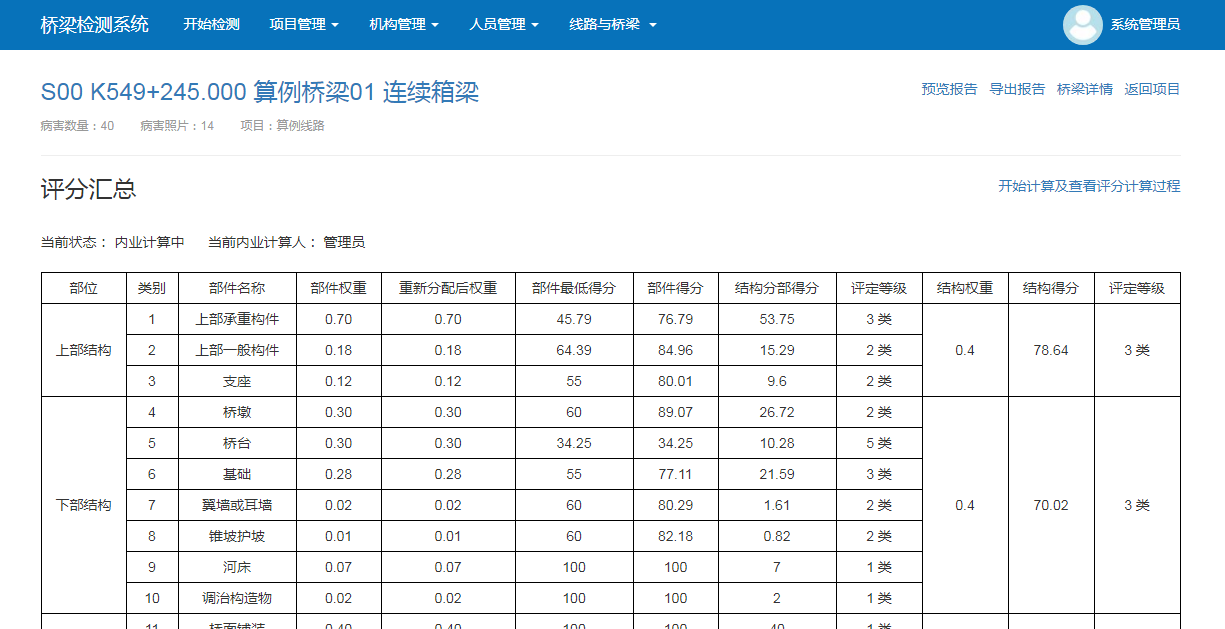
Task: Click the 导出报告 link
Action: click(x=1017, y=89)
